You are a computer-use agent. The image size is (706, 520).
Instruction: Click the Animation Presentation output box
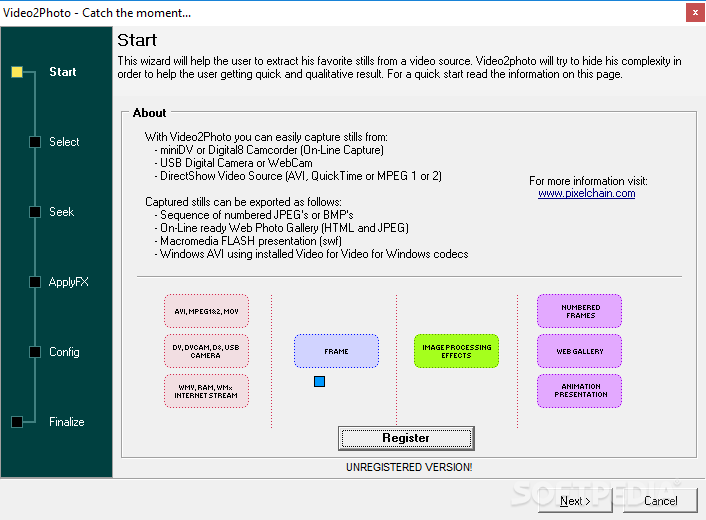pyautogui.click(x=579, y=391)
